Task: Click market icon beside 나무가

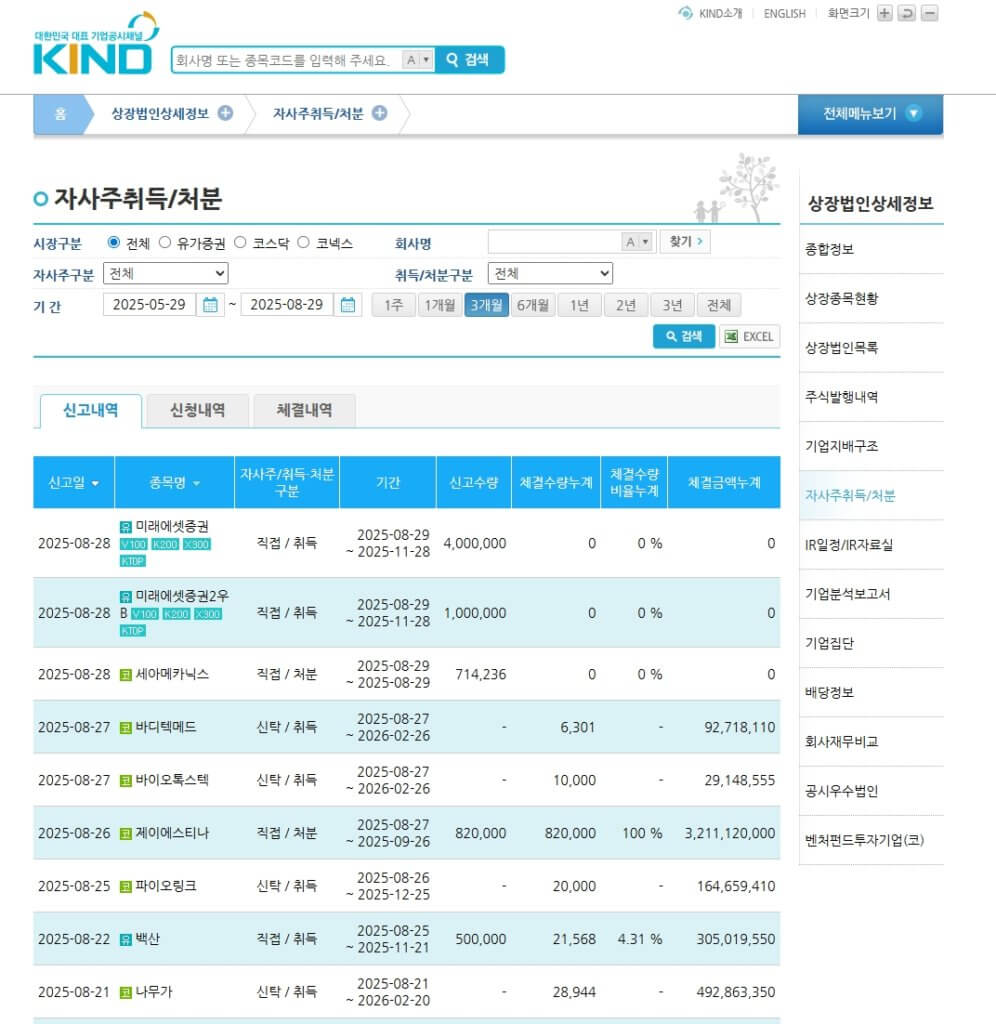Action: [x=125, y=993]
